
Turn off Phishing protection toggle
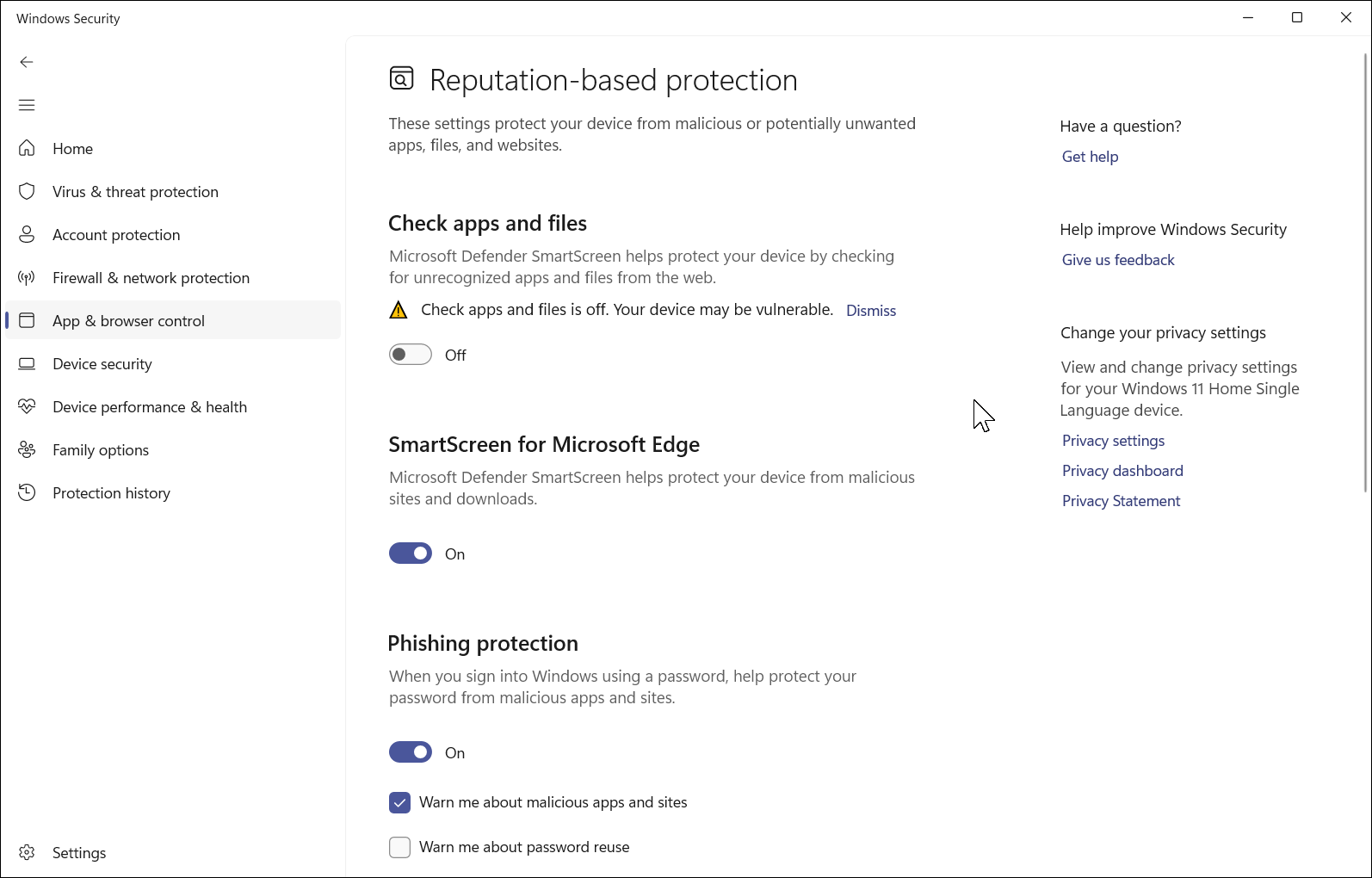pos(411,752)
